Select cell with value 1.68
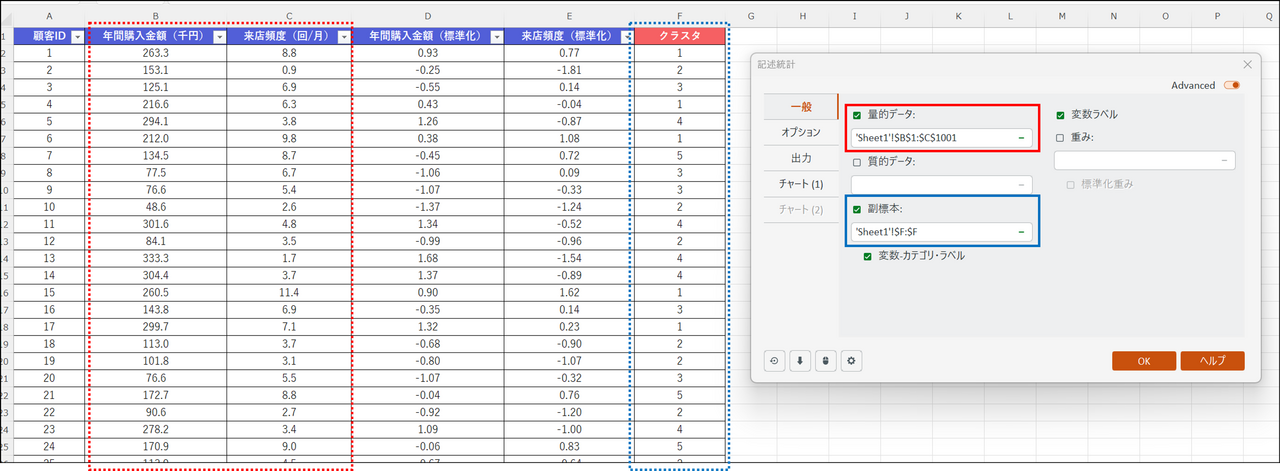 coord(428,258)
